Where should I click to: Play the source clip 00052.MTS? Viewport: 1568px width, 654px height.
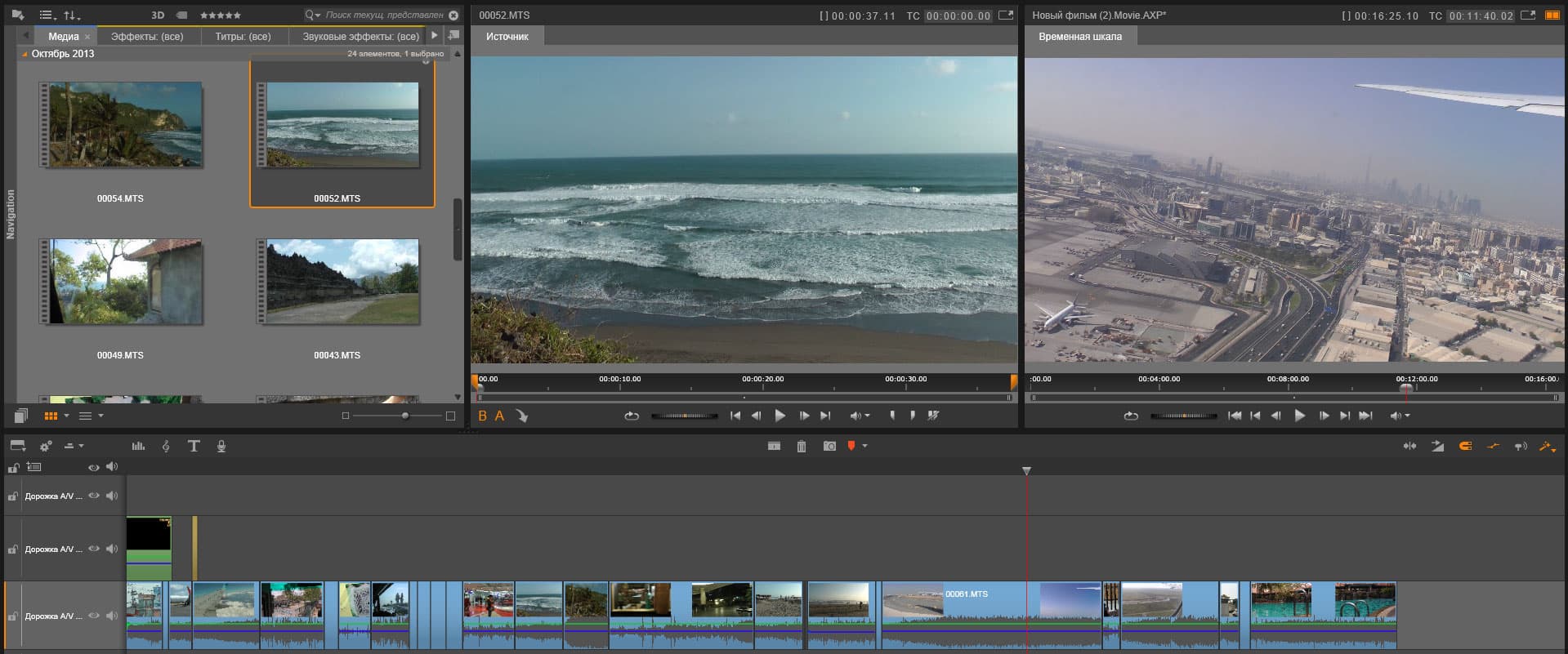(x=780, y=416)
